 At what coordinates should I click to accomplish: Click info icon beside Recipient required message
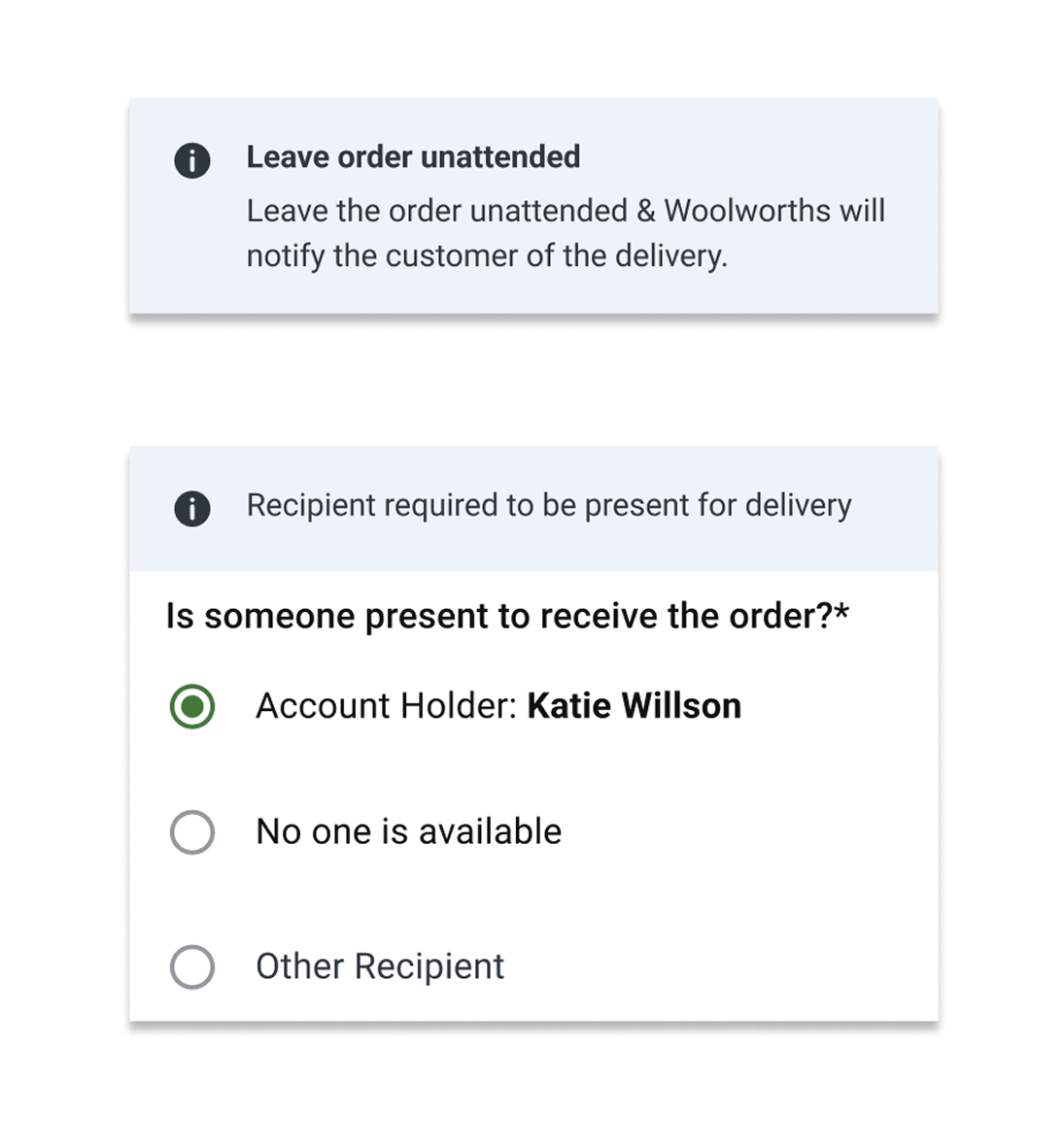coord(191,508)
